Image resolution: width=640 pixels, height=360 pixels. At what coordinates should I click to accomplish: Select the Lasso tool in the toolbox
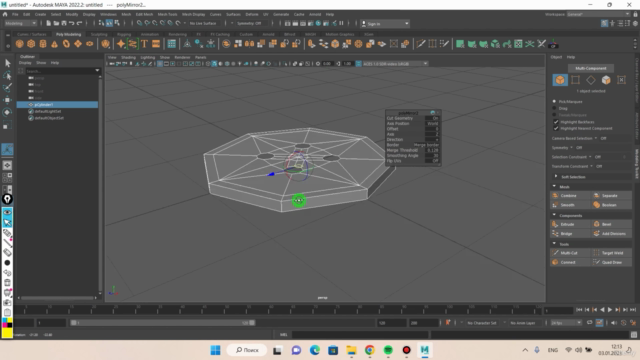[7, 75]
